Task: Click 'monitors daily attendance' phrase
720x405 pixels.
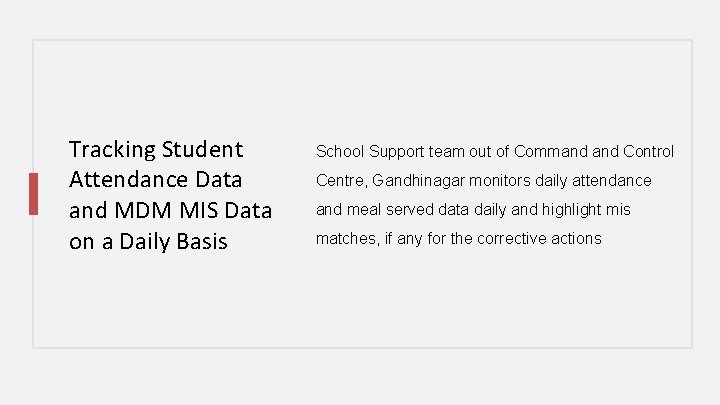Action: click(560, 180)
